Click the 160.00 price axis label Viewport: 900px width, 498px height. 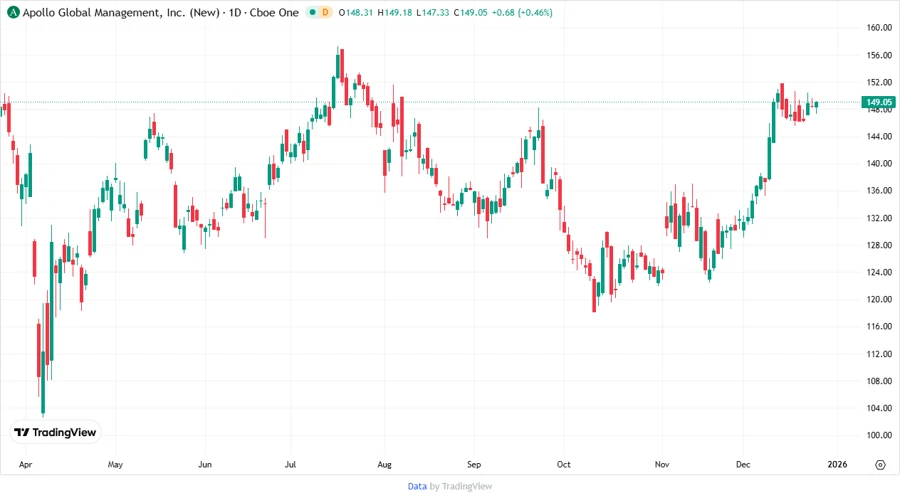click(x=879, y=28)
